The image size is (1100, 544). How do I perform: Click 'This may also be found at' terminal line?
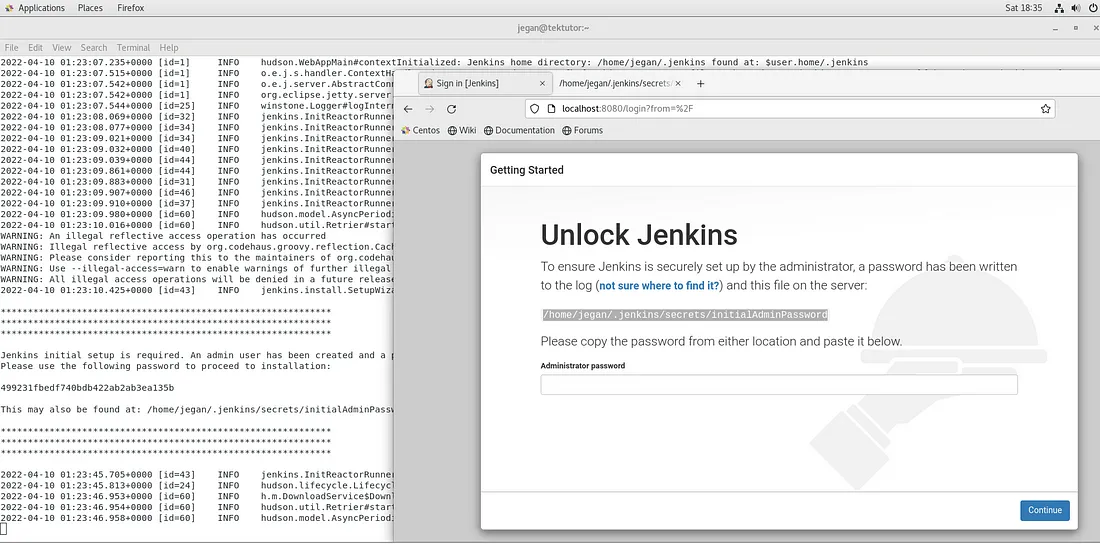point(196,409)
